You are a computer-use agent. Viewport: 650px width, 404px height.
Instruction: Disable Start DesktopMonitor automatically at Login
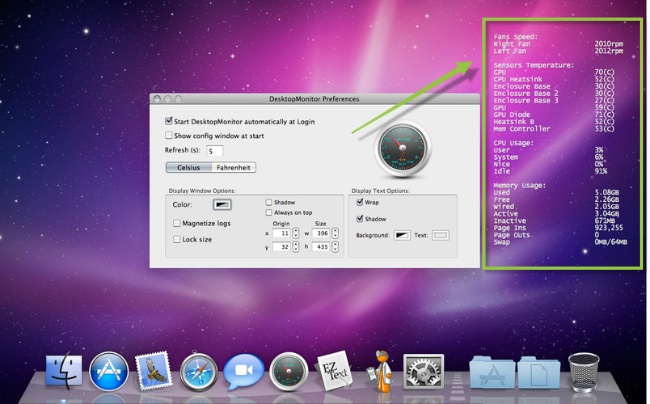(x=169, y=120)
